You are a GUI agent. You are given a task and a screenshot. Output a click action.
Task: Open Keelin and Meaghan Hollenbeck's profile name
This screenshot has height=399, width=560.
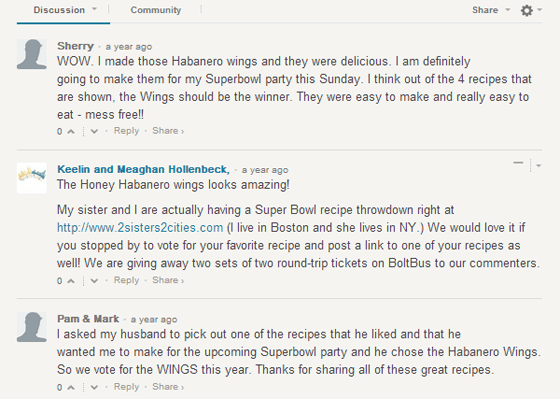[144, 169]
